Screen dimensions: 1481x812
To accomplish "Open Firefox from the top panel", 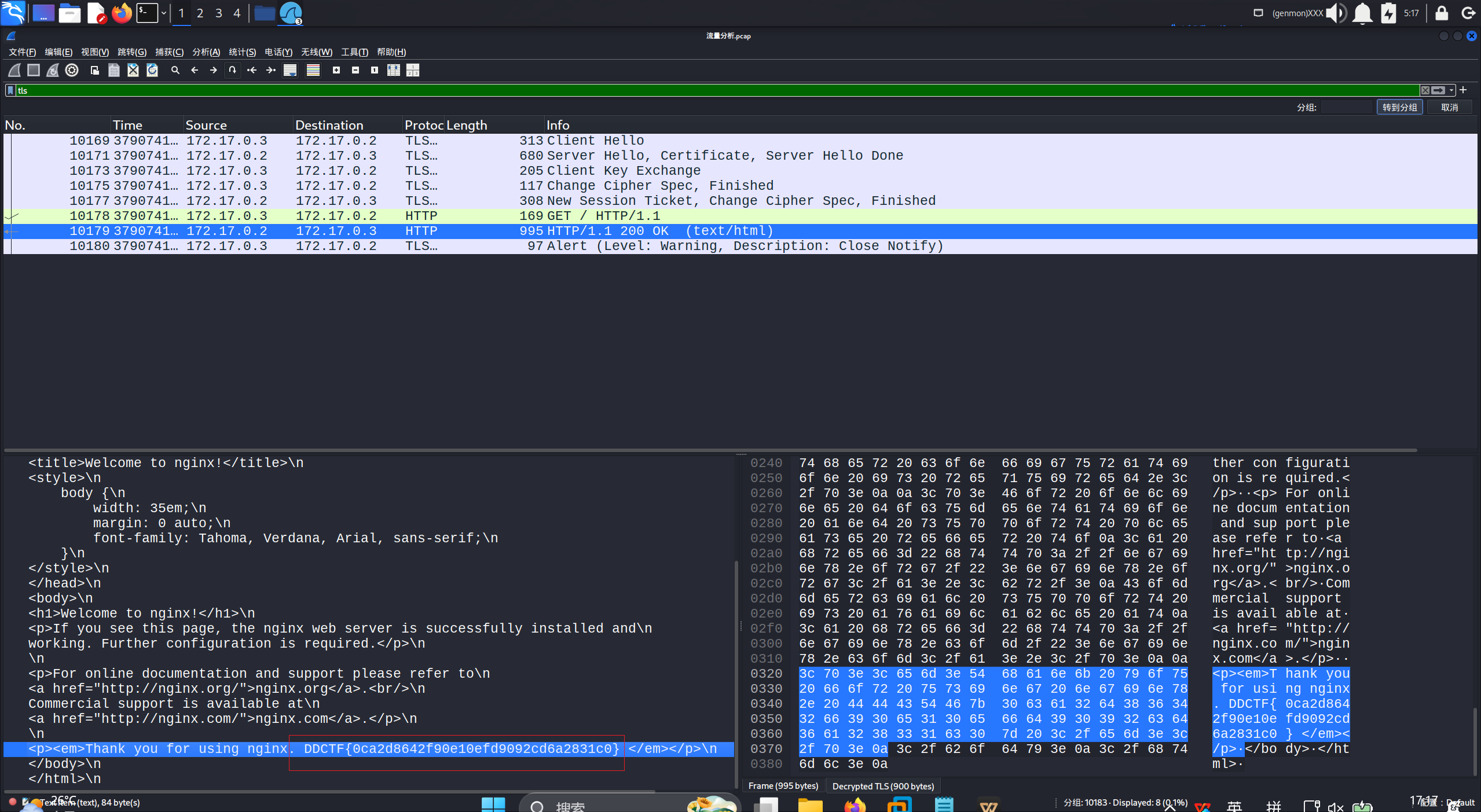I will point(122,13).
